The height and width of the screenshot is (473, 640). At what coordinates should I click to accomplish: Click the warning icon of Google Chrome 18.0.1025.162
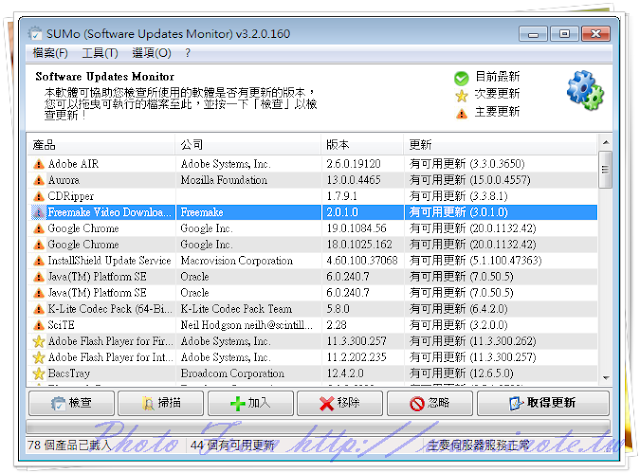click(x=39, y=244)
